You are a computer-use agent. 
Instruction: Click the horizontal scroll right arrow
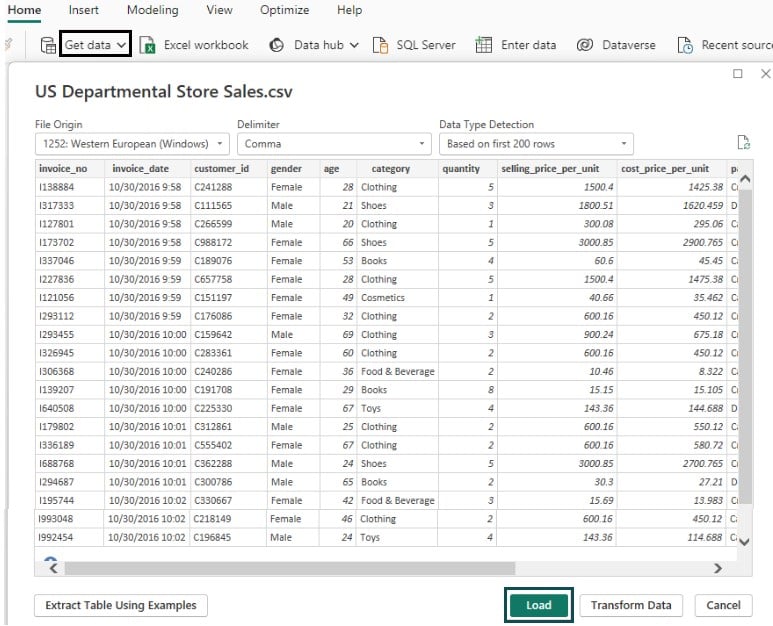718,568
